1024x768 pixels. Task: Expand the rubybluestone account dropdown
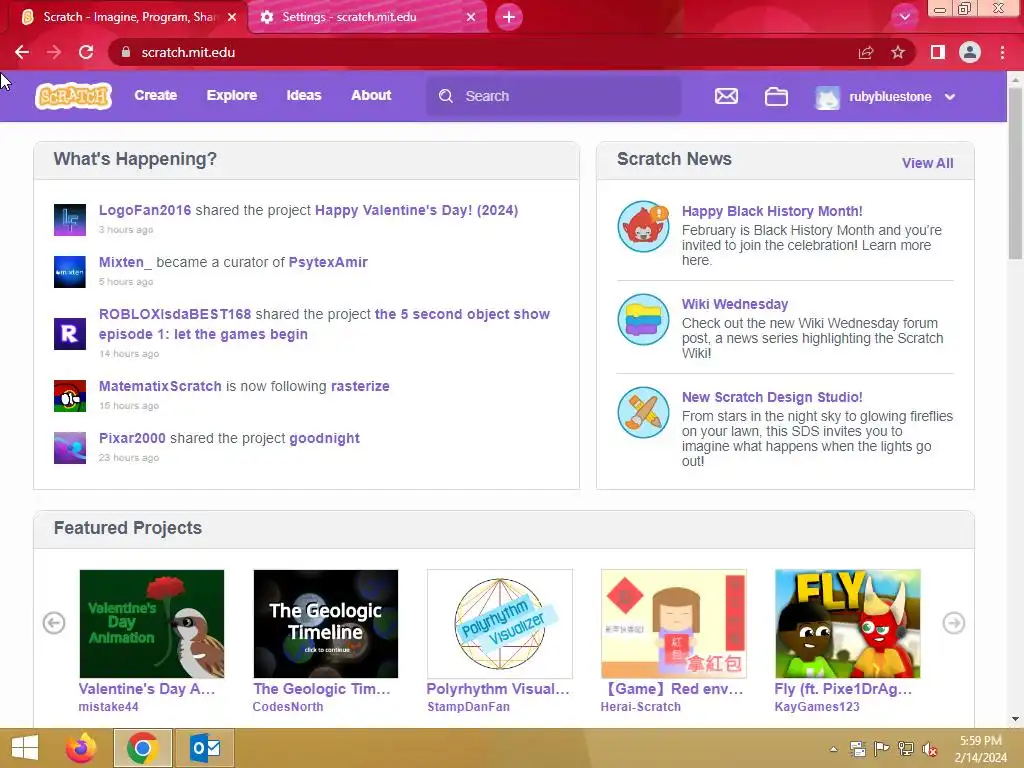950,97
